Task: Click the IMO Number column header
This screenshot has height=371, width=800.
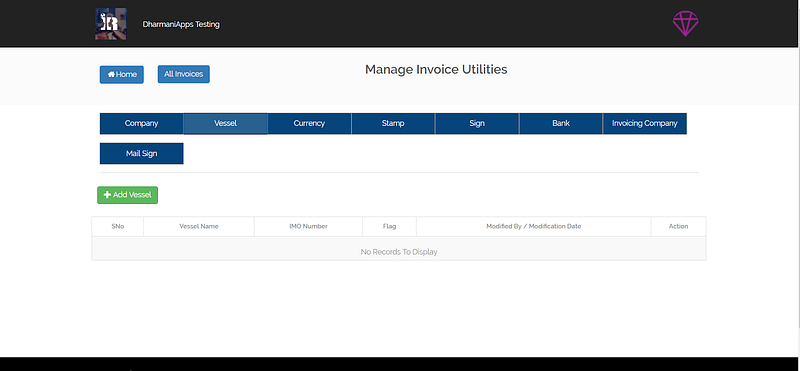Action: click(x=308, y=227)
